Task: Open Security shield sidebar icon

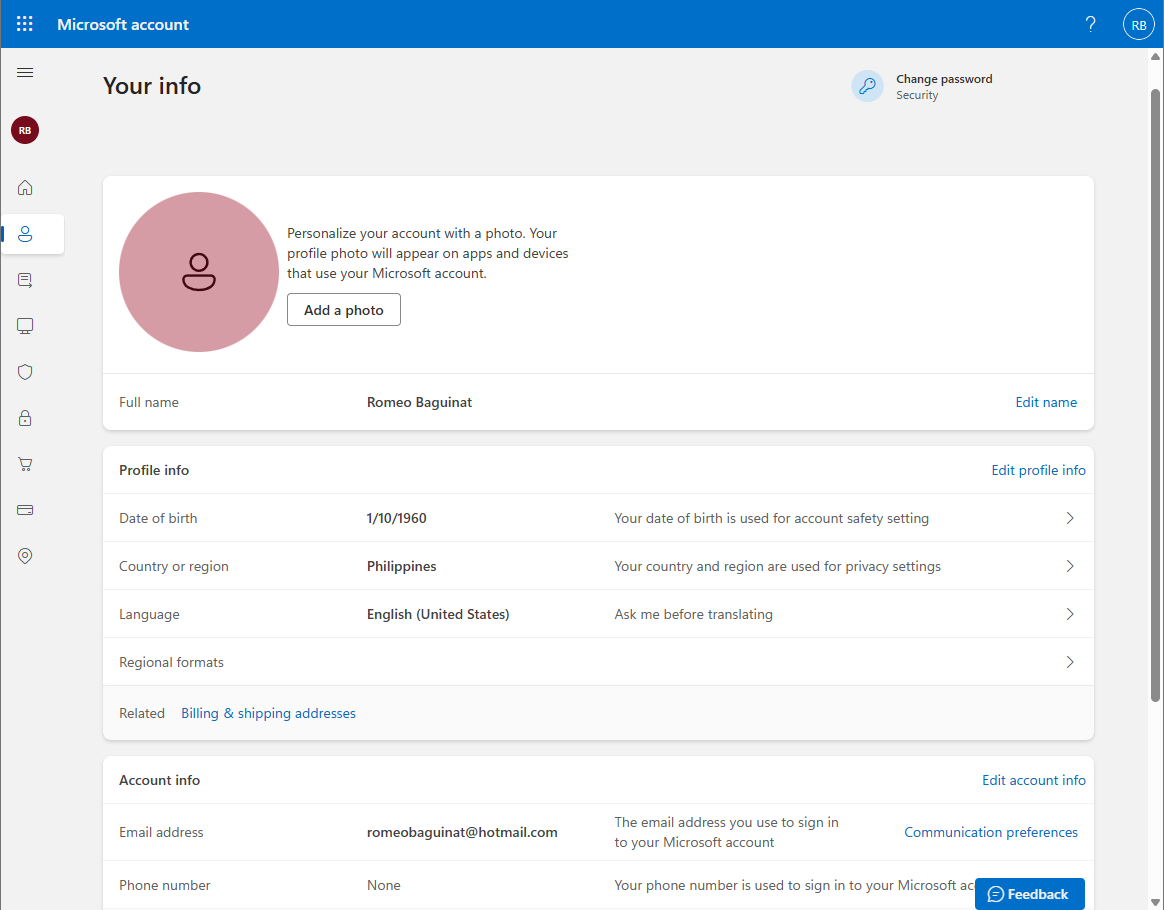Action: 25,372
